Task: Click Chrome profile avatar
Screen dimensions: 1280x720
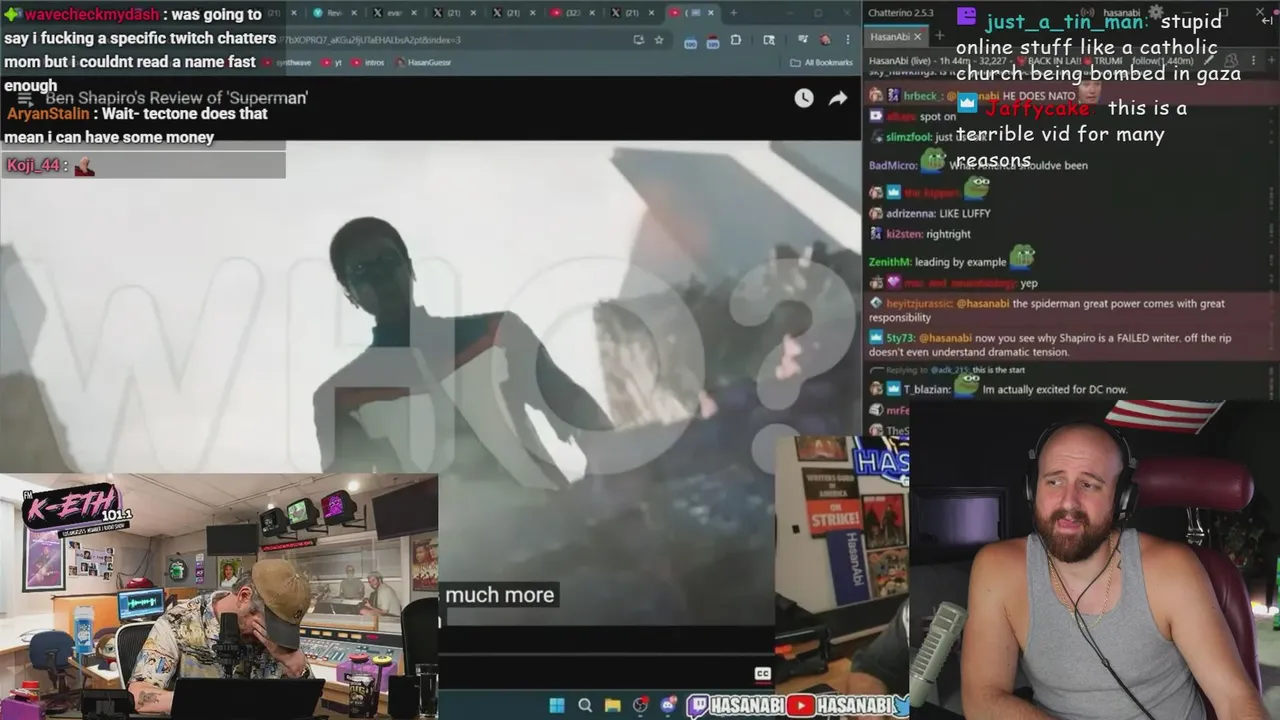Action: [x=825, y=40]
